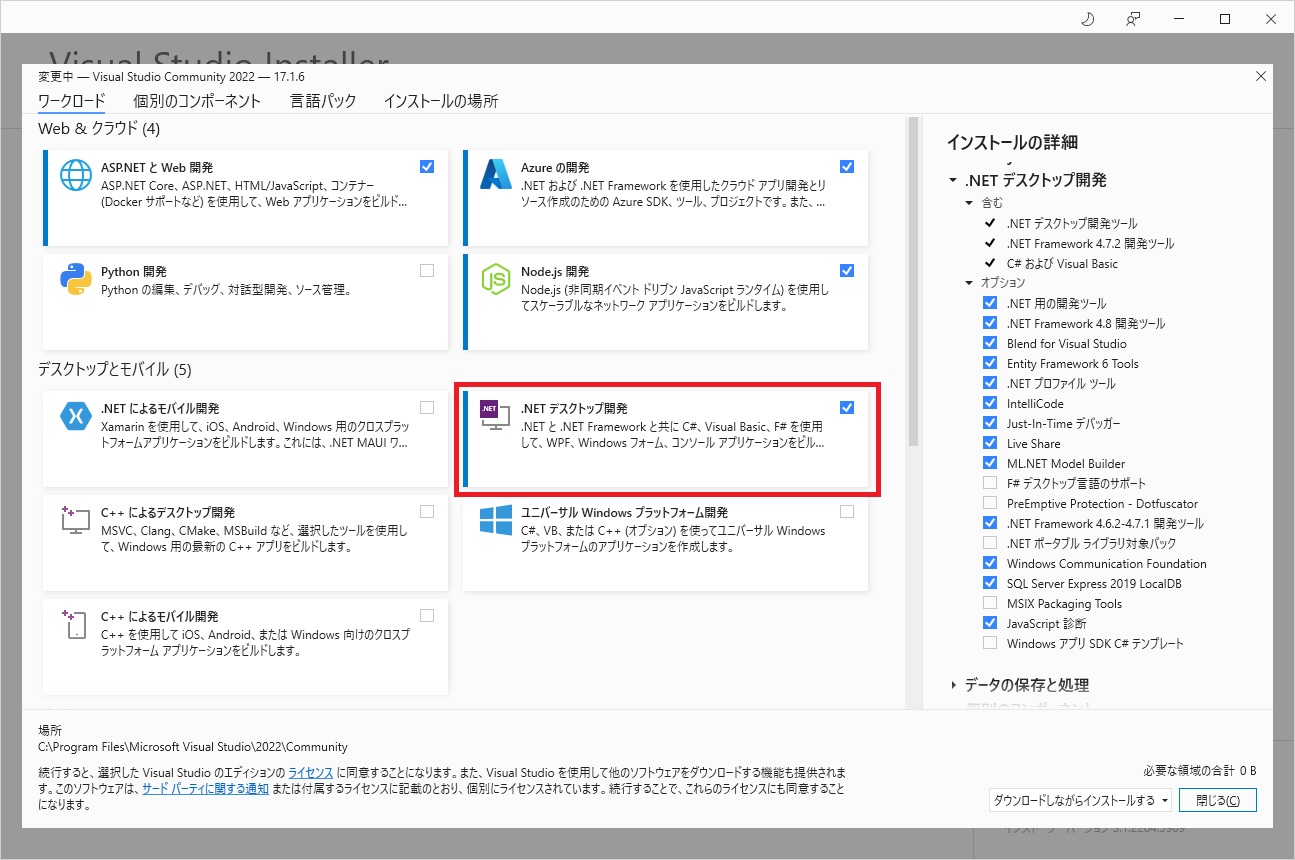1295x860 pixels.
Task: Check C++ によるデスクトップ開発 checkbox
Action: (427, 511)
